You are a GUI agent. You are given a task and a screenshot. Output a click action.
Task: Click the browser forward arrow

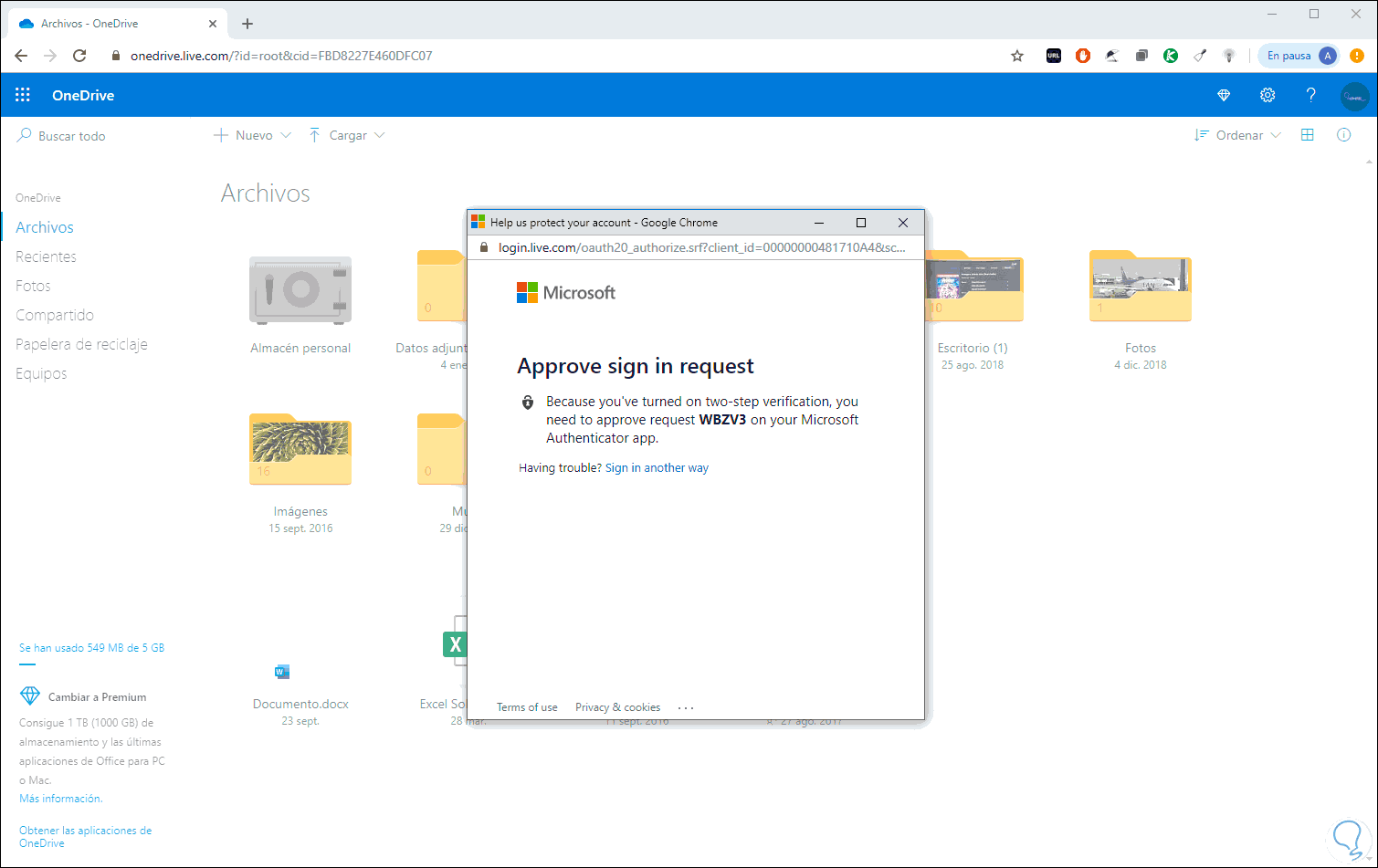(50, 56)
